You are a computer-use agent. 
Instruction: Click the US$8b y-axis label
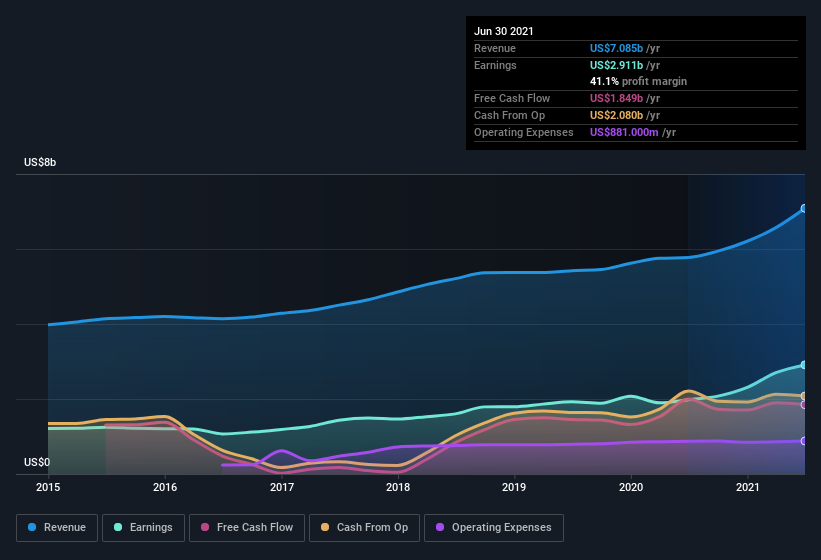41,162
